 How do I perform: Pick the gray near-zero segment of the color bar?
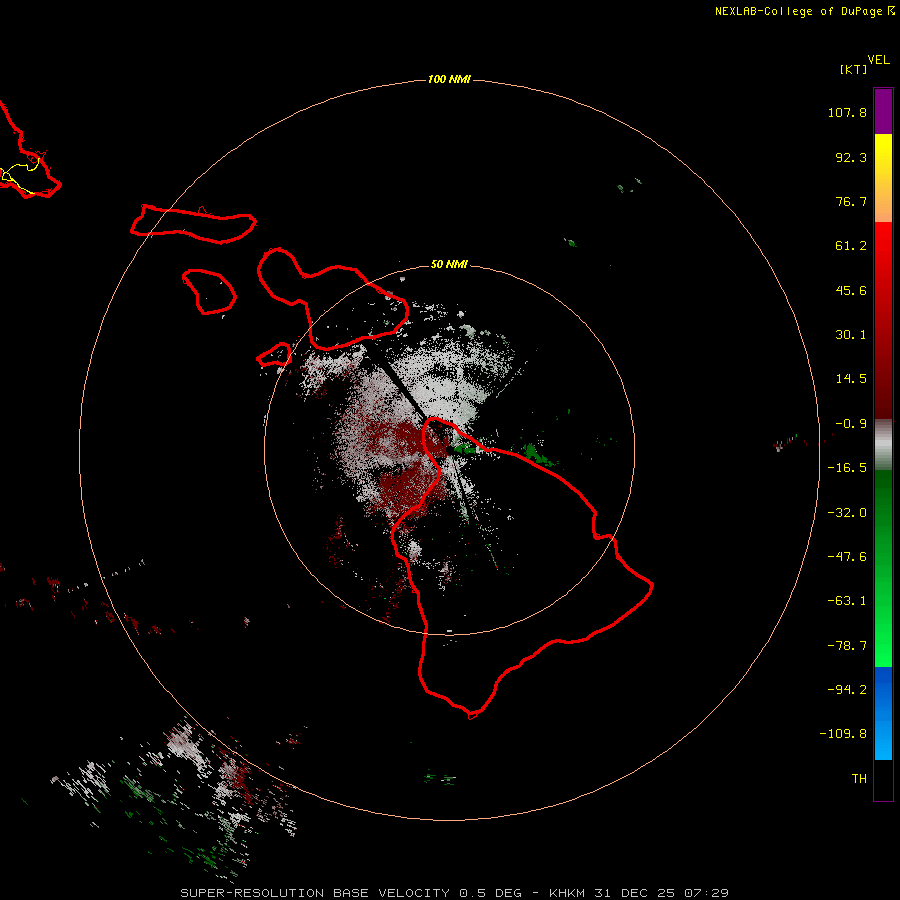pyautogui.click(x=883, y=445)
